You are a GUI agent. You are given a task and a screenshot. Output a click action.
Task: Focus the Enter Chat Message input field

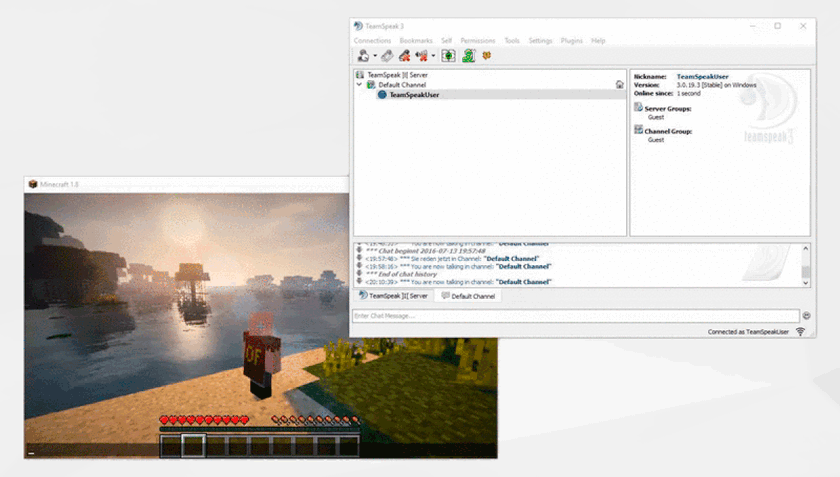tap(576, 316)
